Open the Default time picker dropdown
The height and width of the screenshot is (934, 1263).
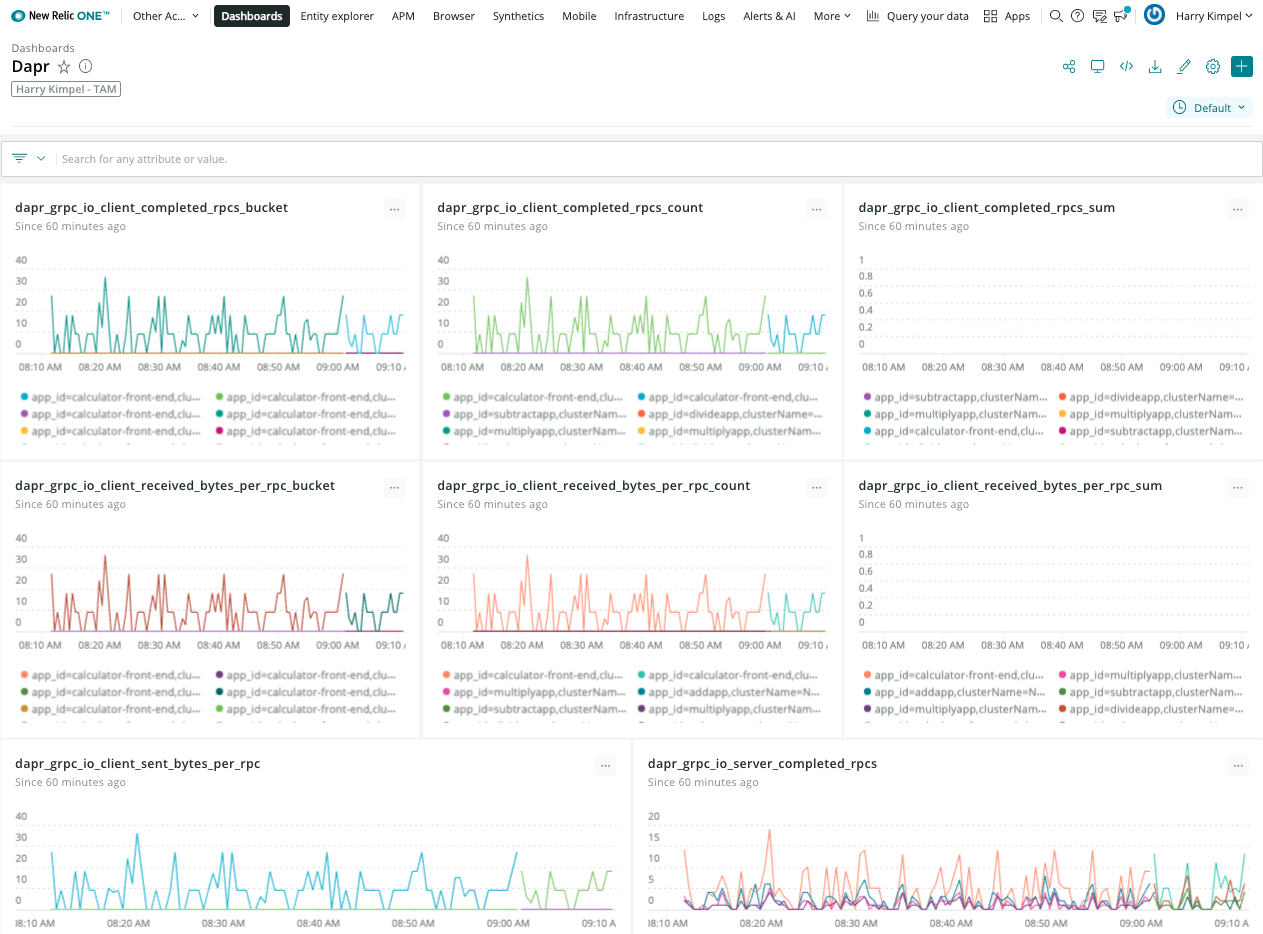pos(1209,107)
